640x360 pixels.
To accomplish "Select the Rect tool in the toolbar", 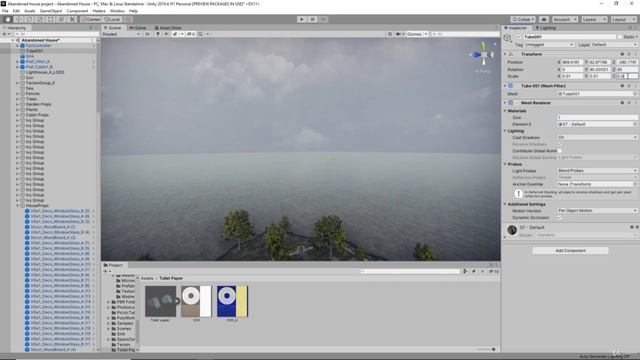I will tap(51, 19).
